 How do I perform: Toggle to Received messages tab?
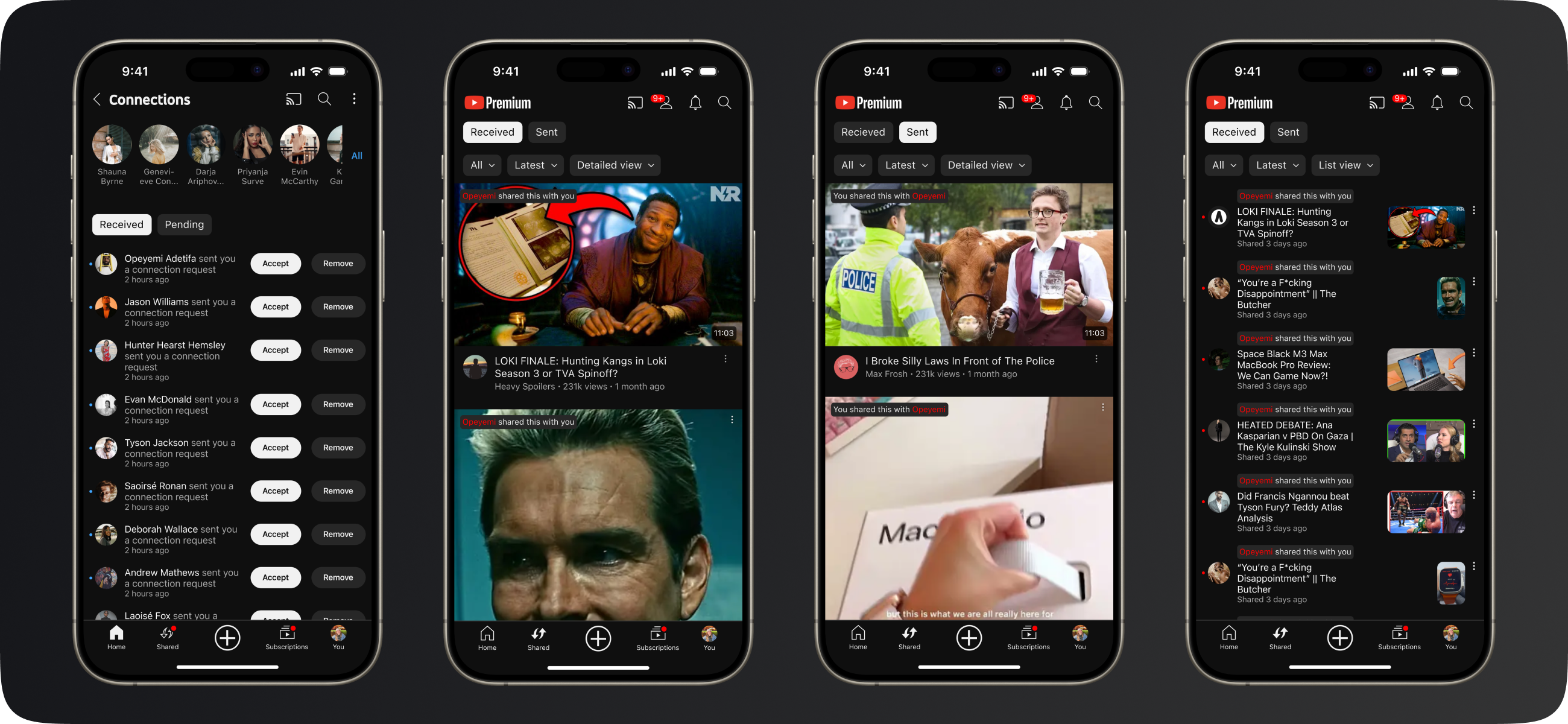pos(862,131)
